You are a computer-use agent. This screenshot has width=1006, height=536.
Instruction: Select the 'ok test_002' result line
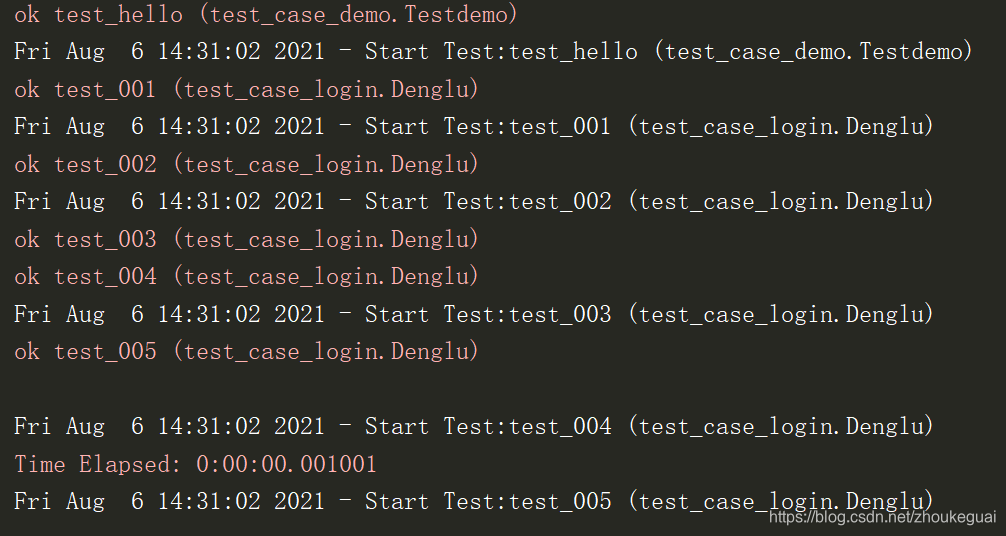pyautogui.click(x=246, y=164)
